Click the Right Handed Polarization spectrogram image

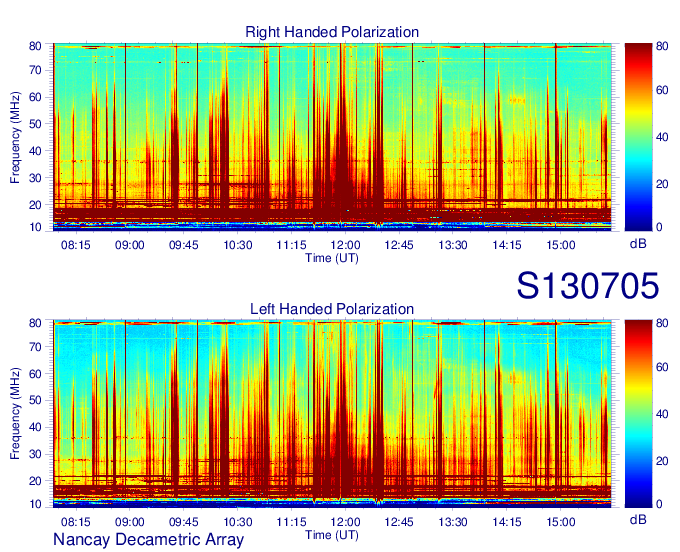332,137
